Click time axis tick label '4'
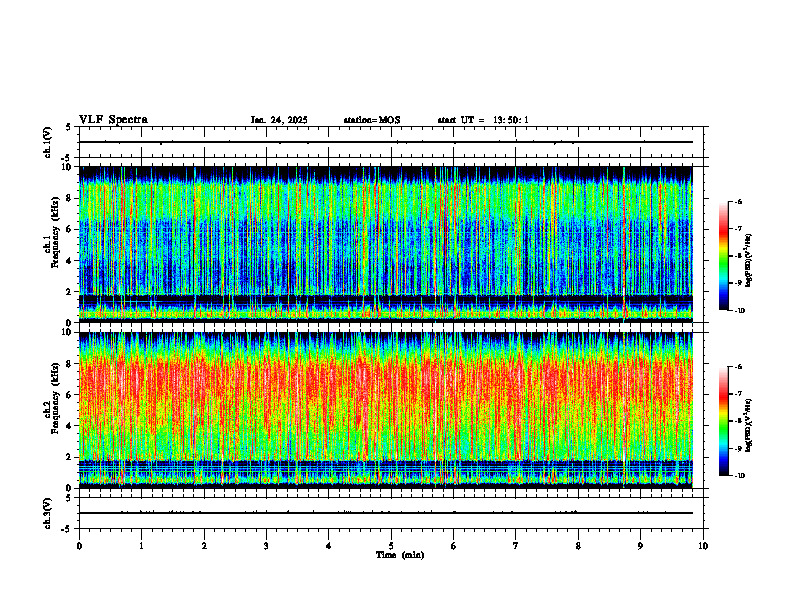 pos(329,546)
